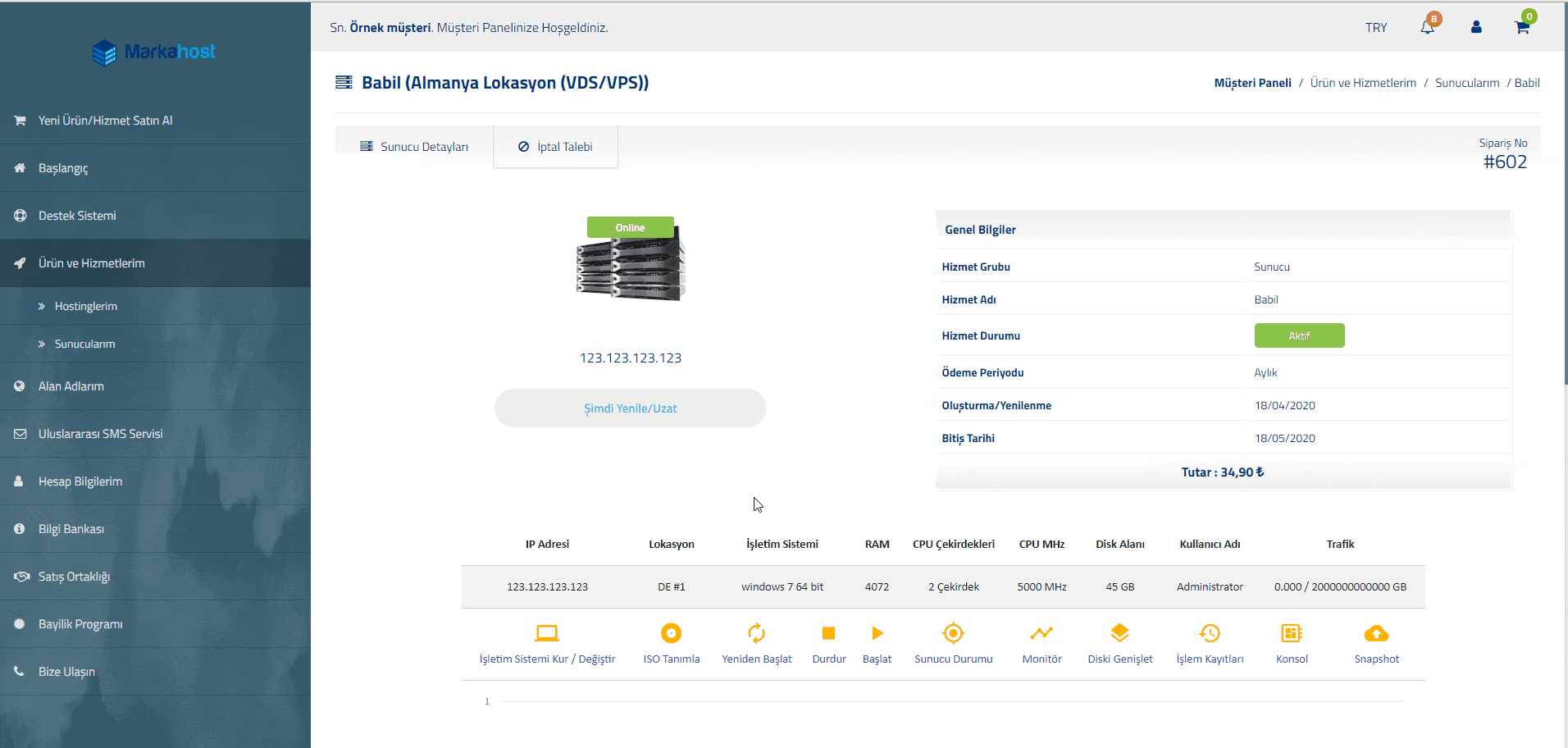The height and width of the screenshot is (748, 1568).
Task: Restart server with Yeniden Başlat icon
Action: tap(756, 633)
